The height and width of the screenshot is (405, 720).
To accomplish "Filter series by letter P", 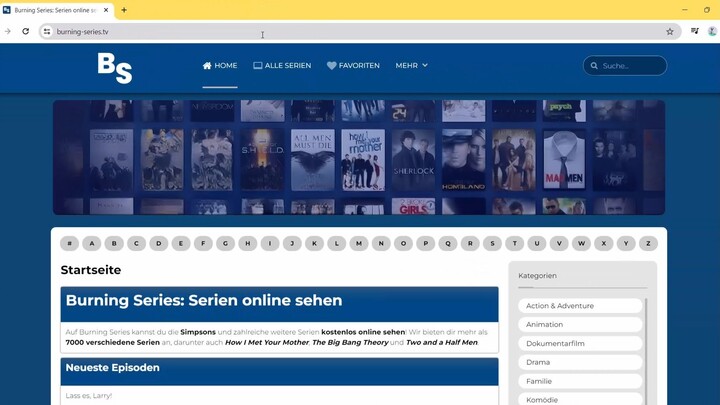I will 426,243.
